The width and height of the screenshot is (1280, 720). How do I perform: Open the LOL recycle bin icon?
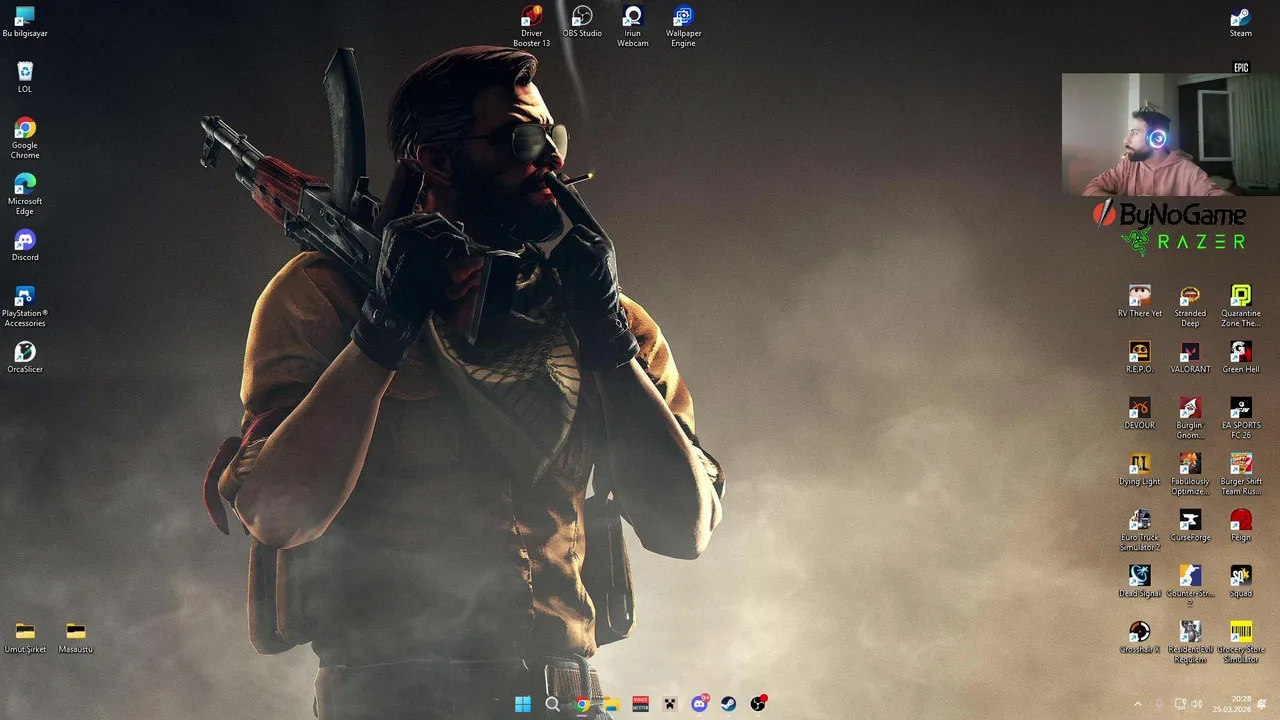coord(25,77)
